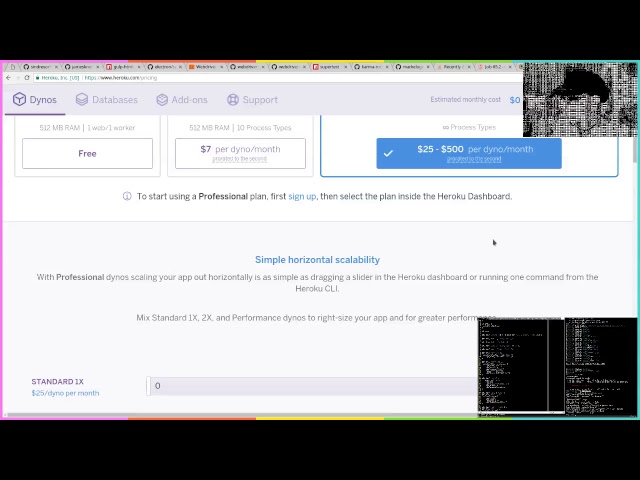Click the middle of the Standard 1X slider track
This screenshot has width=640, height=480.
tap(313, 386)
